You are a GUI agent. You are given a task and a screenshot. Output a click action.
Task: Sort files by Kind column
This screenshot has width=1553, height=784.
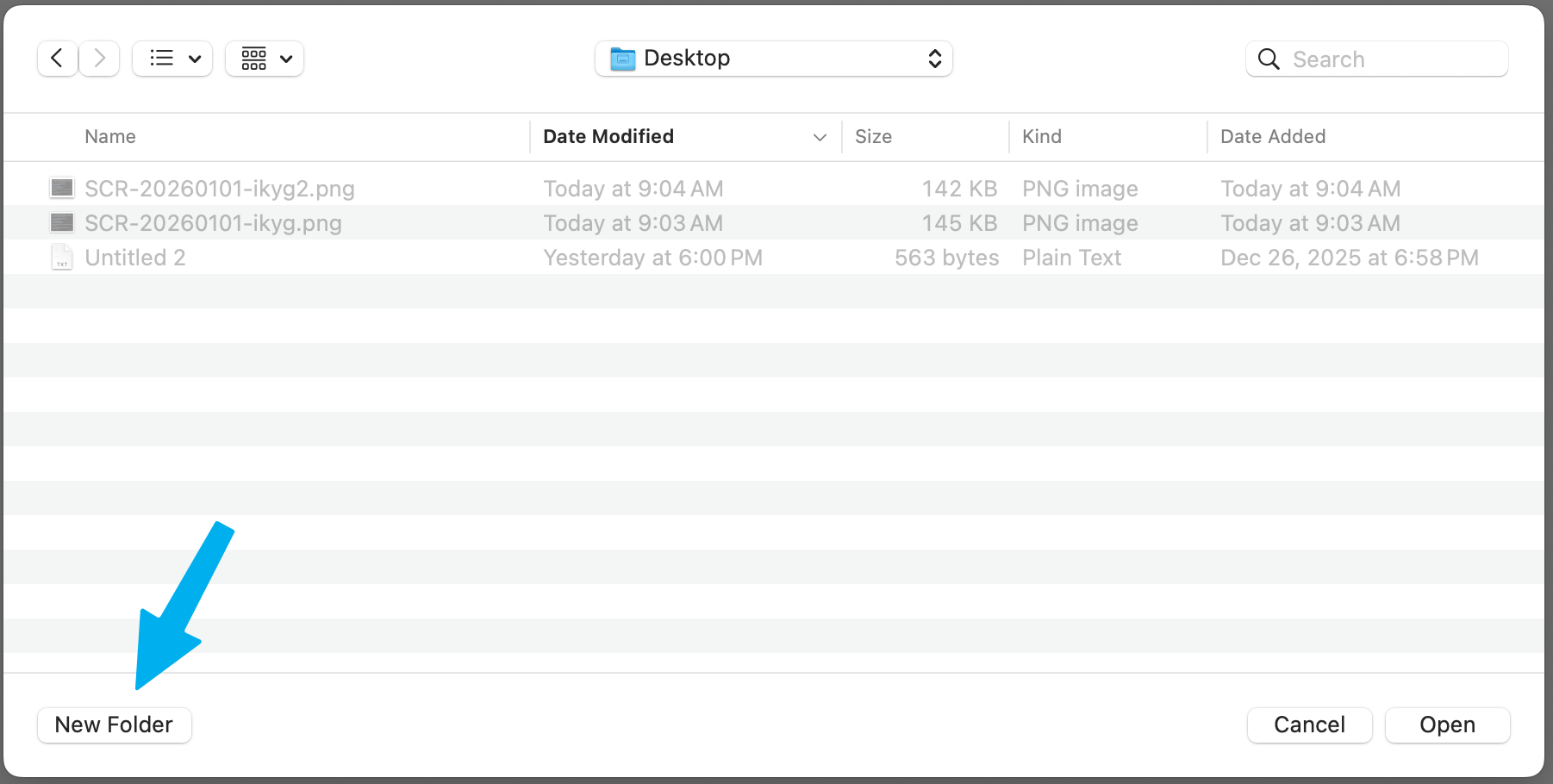tap(1041, 137)
